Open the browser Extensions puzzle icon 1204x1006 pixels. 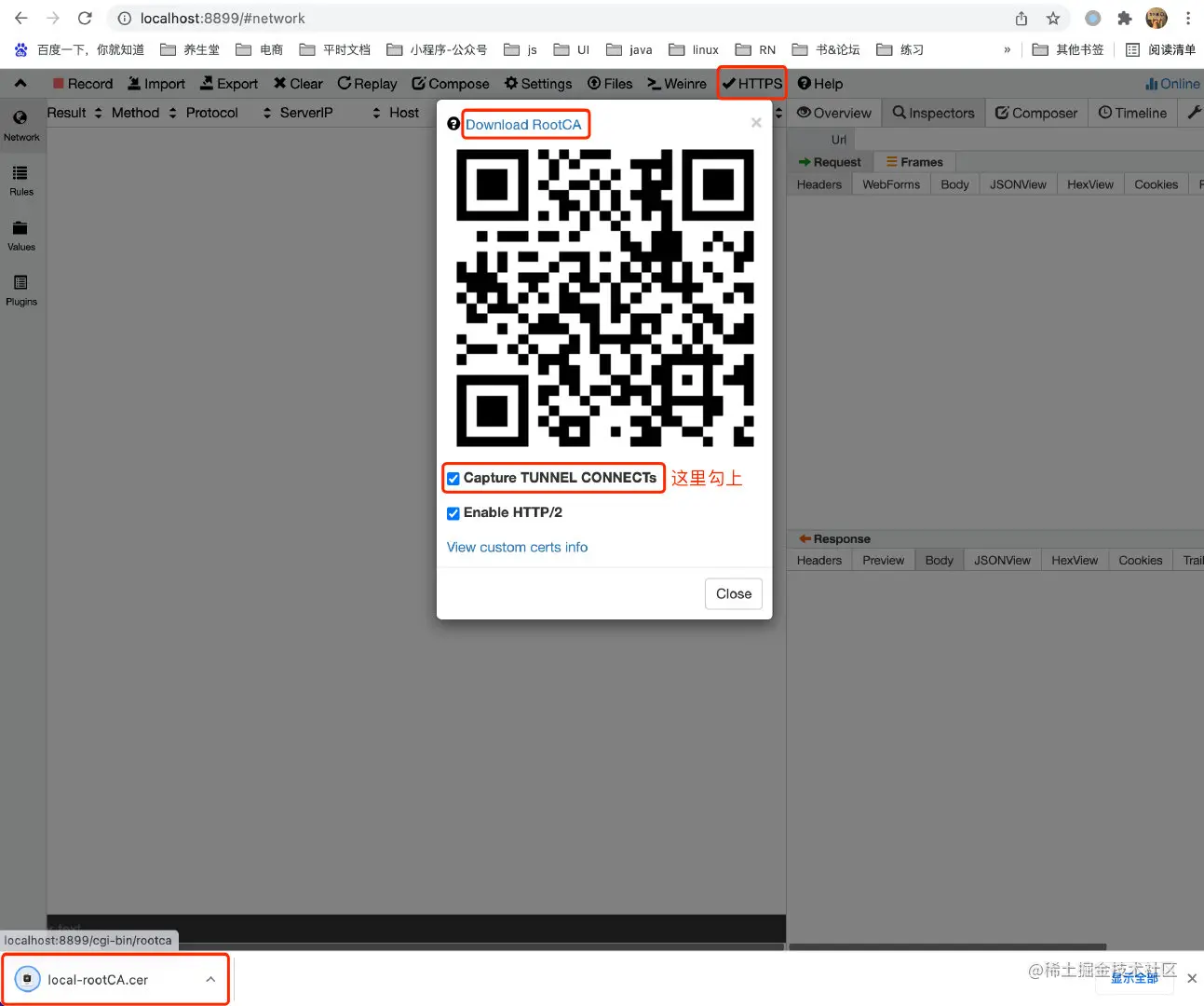coord(1125,19)
